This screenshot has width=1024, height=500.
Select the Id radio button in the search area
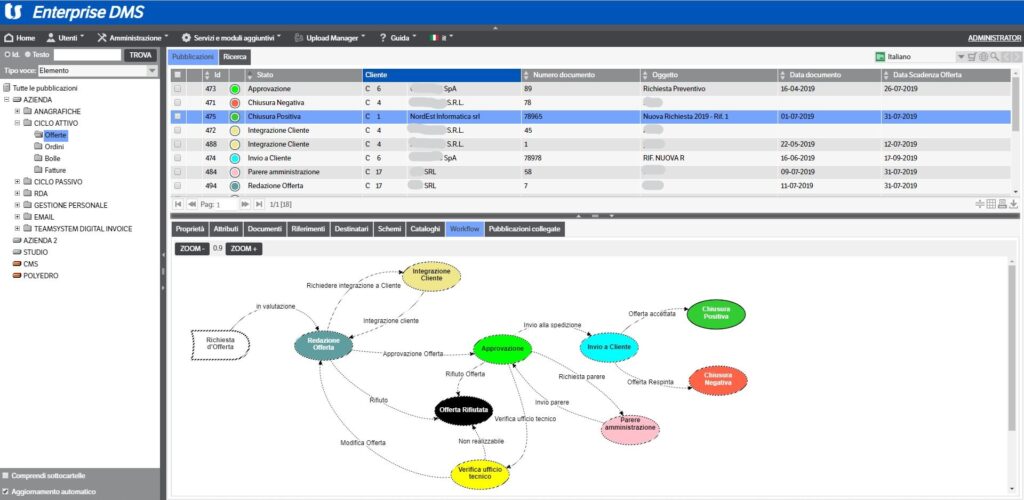coord(7,55)
